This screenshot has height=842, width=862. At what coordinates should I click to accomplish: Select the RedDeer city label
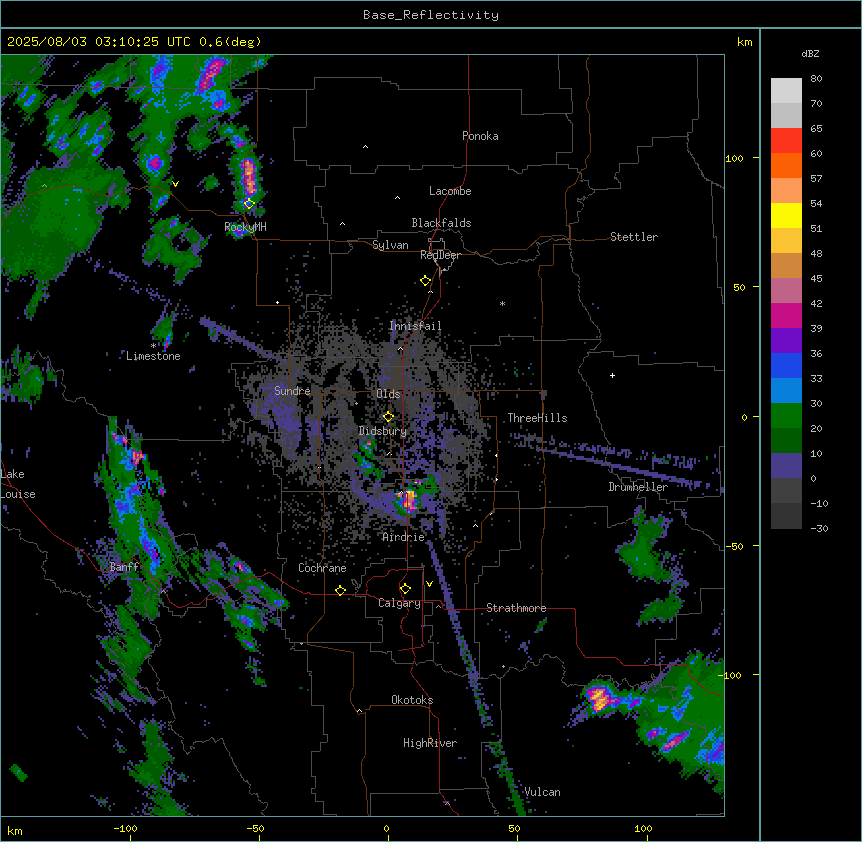point(440,255)
